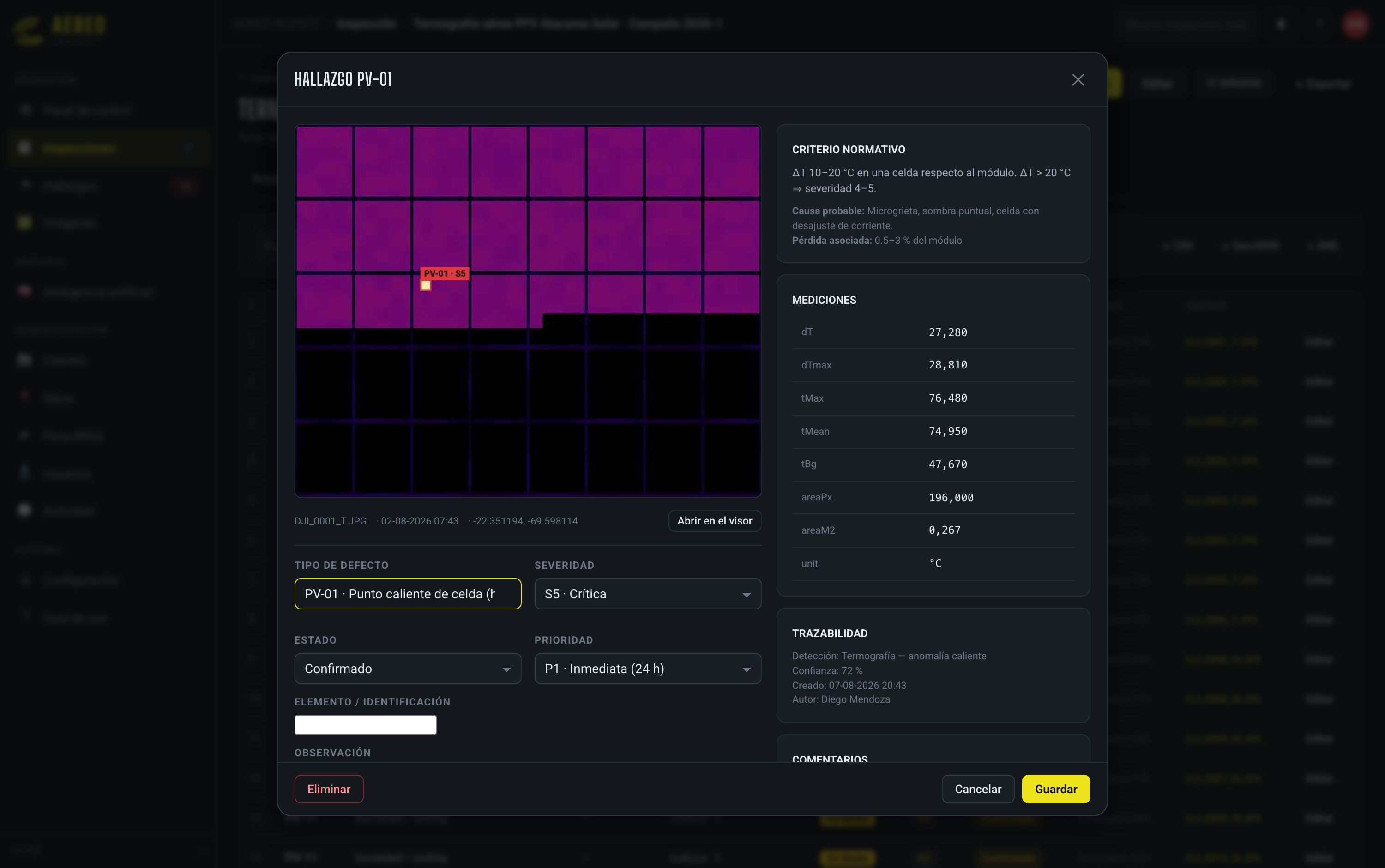
Task: Click the file name DJI_0001_T.JPG
Action: click(x=330, y=521)
